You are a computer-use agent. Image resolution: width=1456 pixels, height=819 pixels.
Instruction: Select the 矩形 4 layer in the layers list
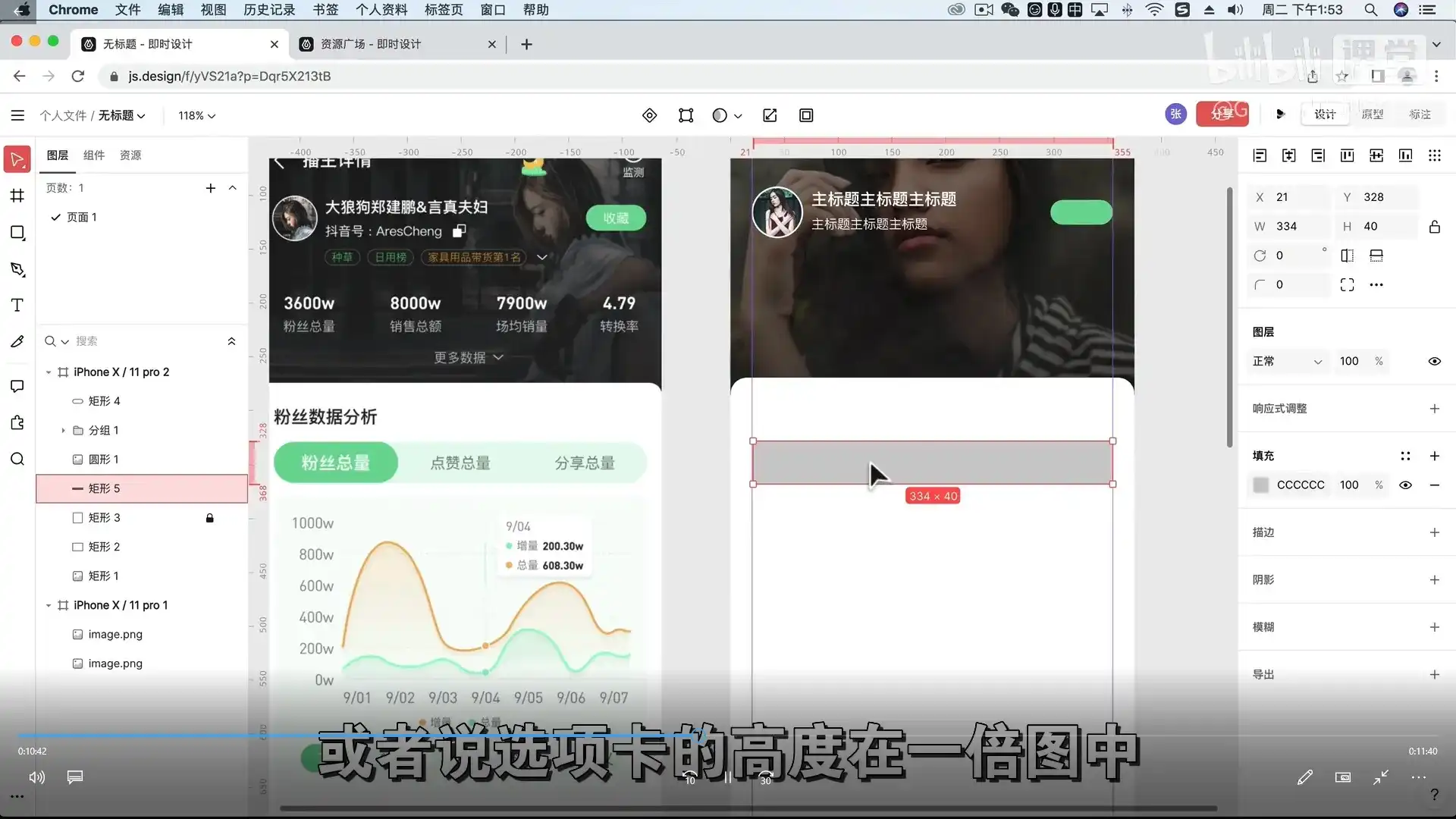[x=105, y=400]
